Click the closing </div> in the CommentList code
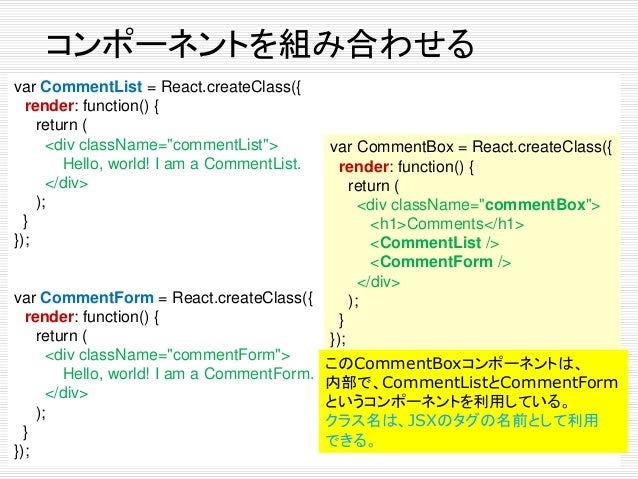The width and height of the screenshot is (638, 479). 67,183
